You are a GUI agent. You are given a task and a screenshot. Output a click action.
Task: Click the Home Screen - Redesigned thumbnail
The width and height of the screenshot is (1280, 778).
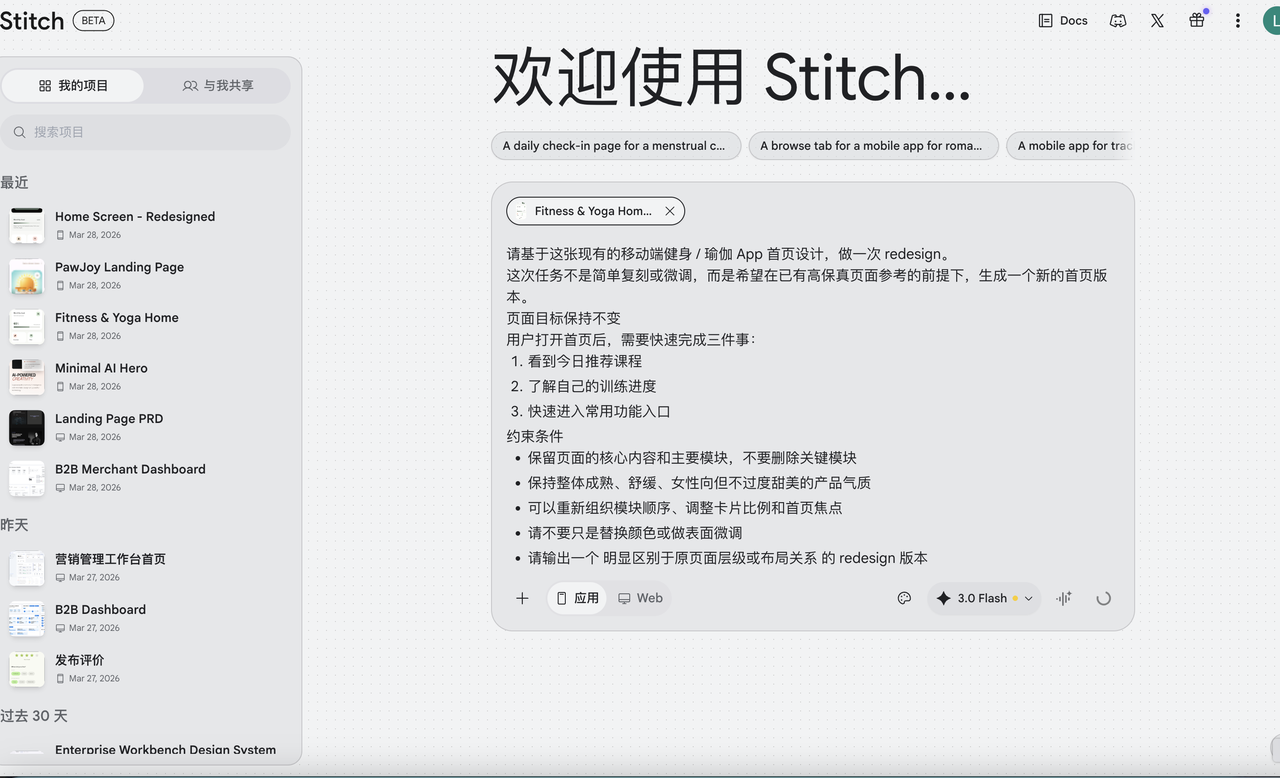tap(27, 225)
